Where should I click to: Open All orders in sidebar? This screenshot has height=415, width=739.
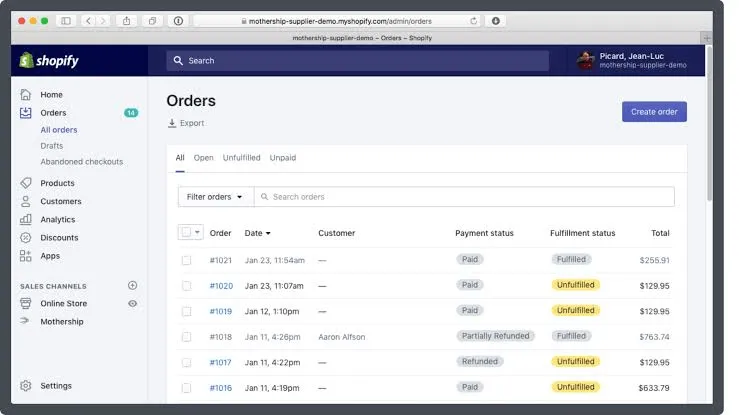tap(59, 130)
